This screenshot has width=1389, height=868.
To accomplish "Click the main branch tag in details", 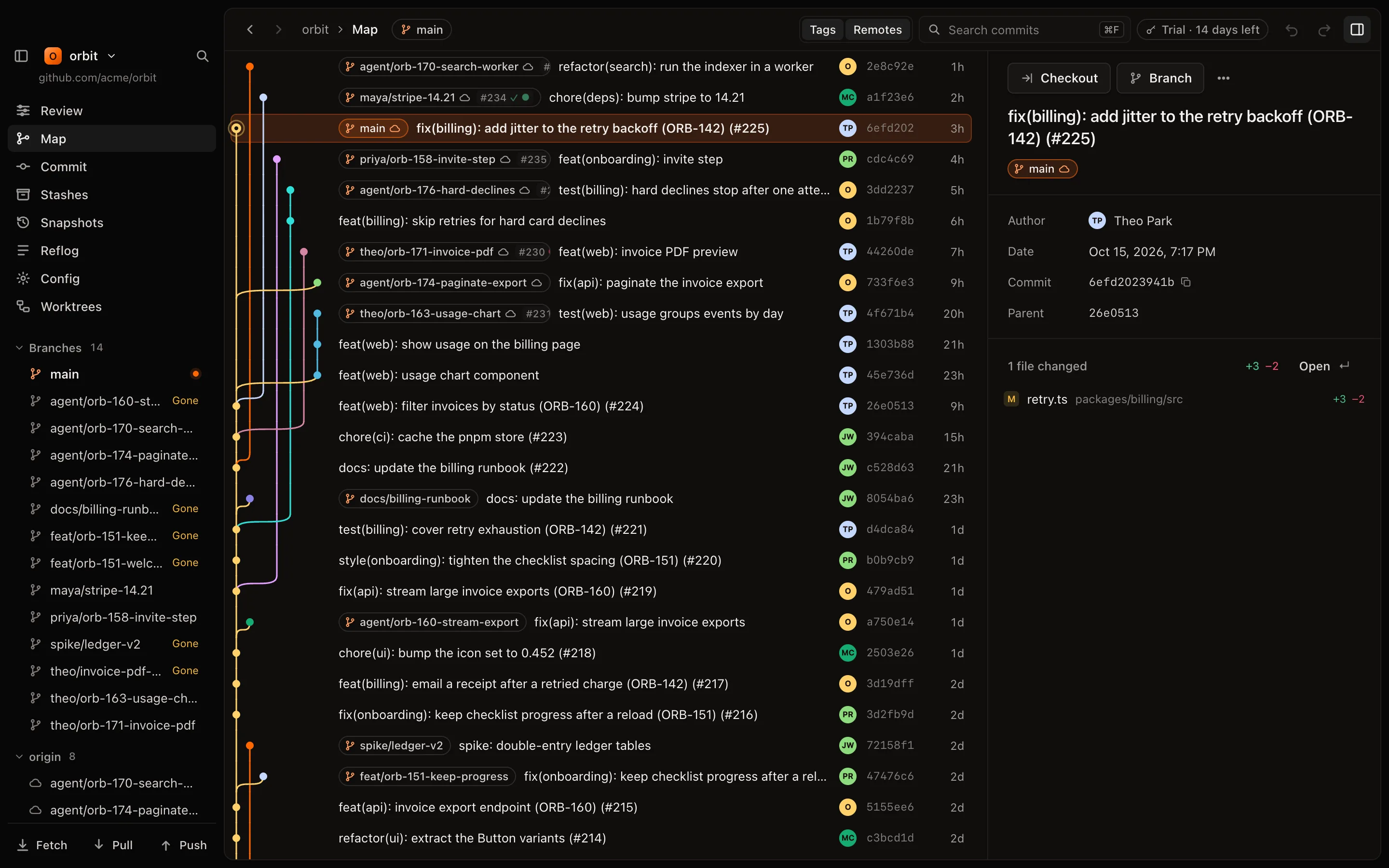I will click(x=1042, y=169).
